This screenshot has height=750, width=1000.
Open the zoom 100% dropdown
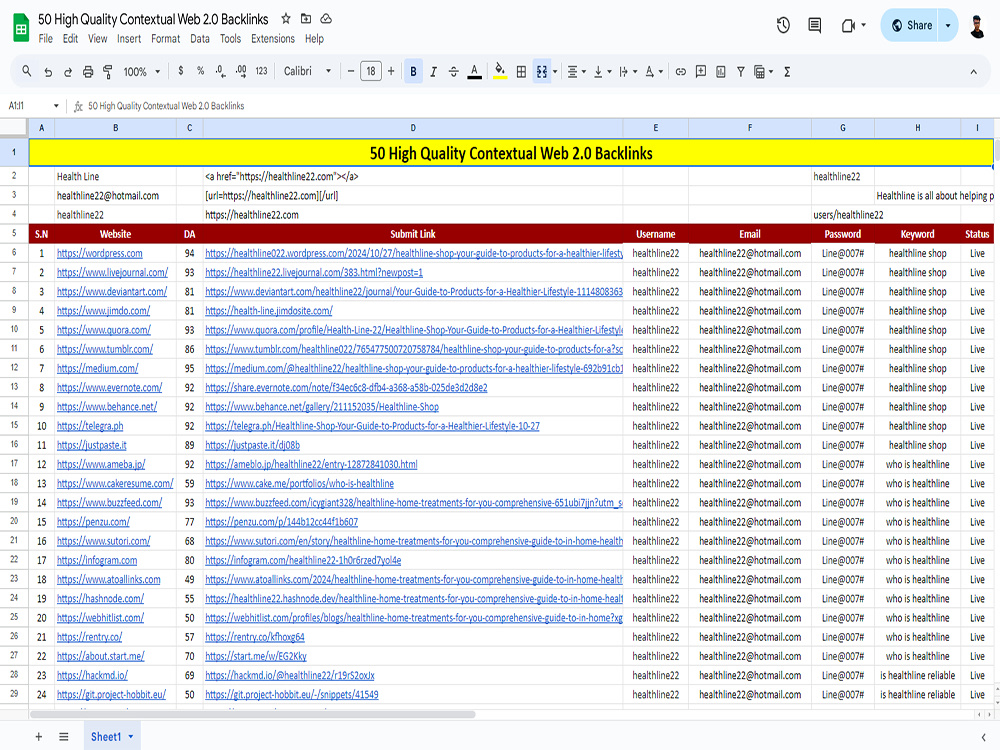[141, 72]
